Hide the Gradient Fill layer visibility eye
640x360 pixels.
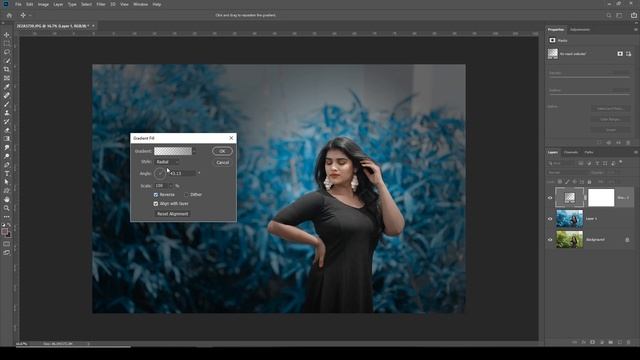550,198
